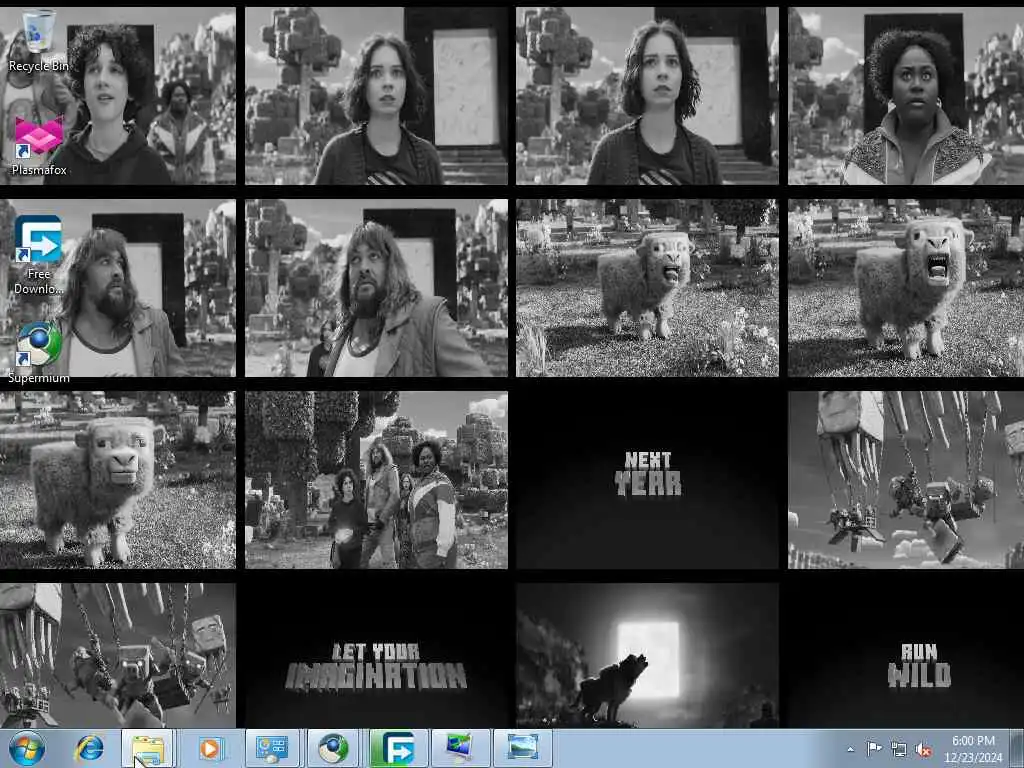
Task: Open the landscape picture taskbar item
Action: coord(523,748)
